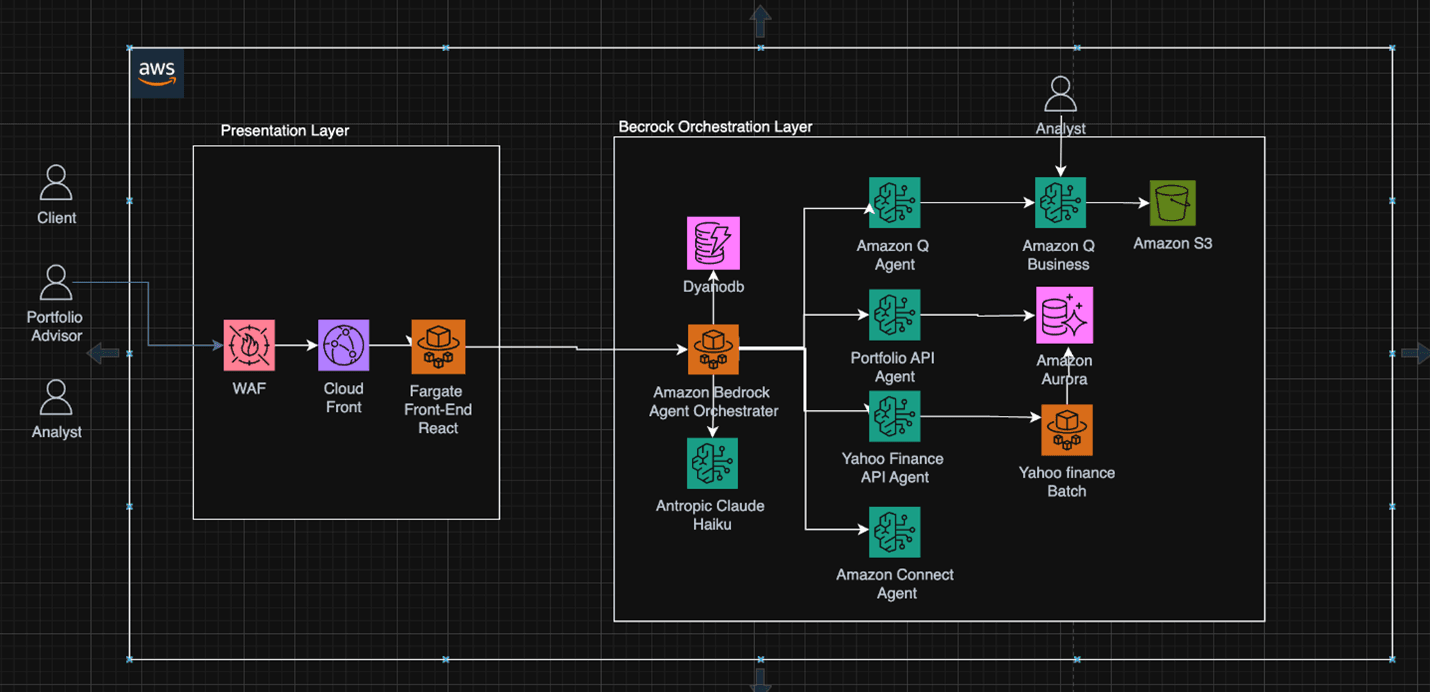Screen dimensions: 1430x692
Task: Click the Cloud Front purple icon
Action: 344,346
